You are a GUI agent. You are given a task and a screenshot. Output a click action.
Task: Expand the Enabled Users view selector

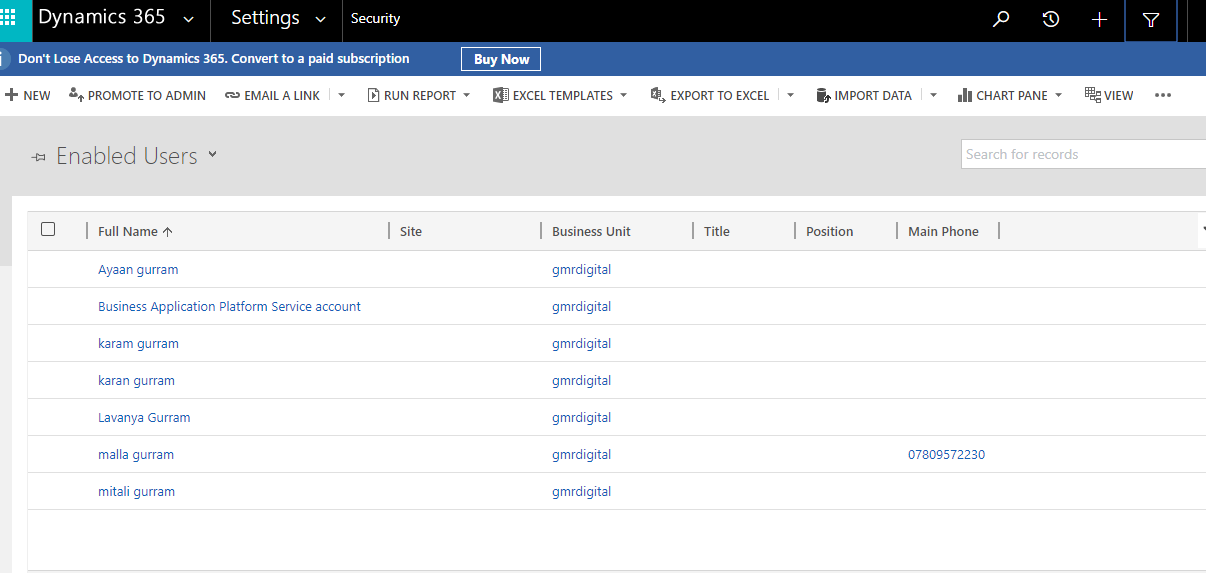[x=212, y=155]
